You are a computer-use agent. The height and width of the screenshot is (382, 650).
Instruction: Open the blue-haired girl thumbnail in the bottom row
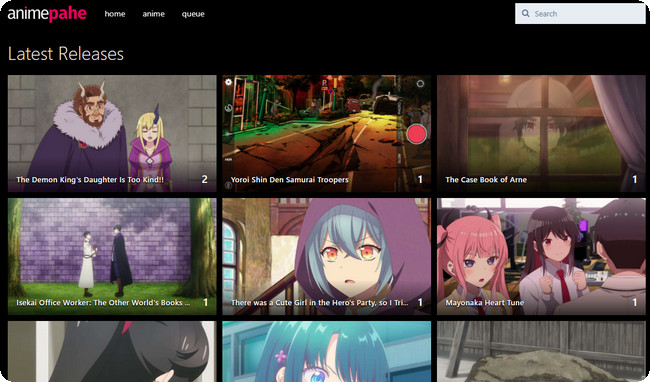pos(326,351)
